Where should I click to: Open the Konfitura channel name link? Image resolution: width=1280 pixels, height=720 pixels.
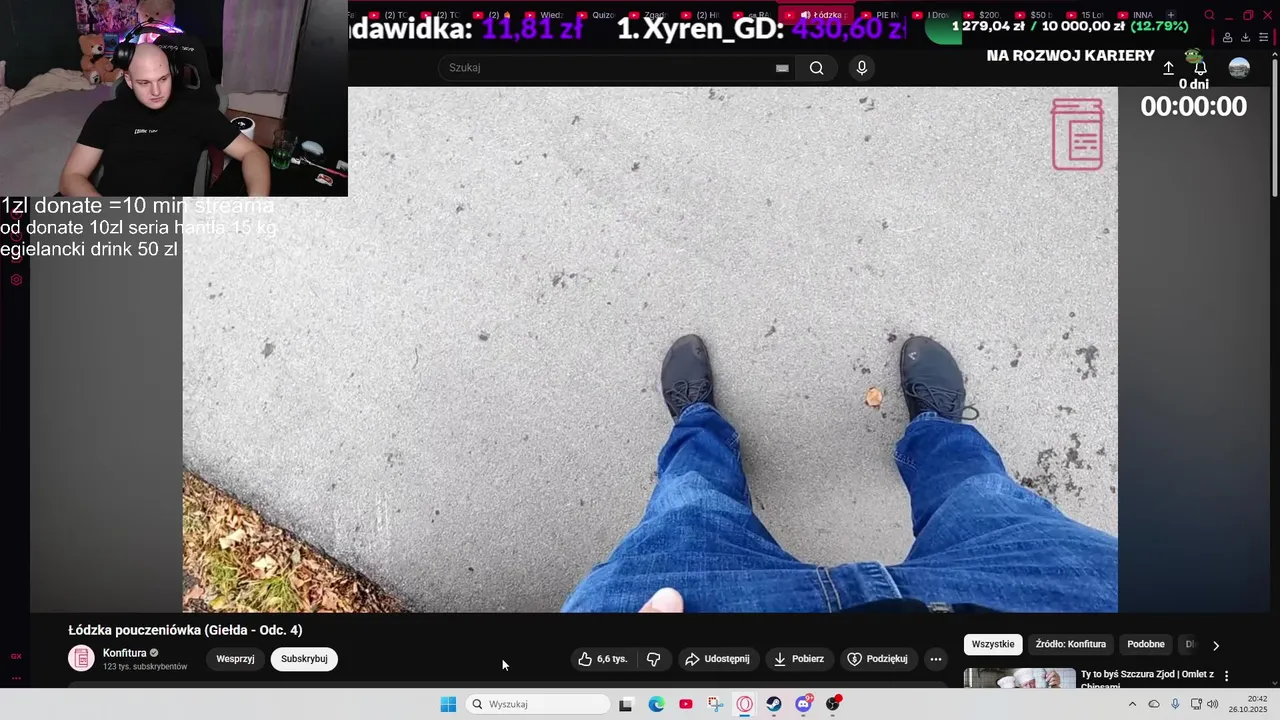coord(124,653)
